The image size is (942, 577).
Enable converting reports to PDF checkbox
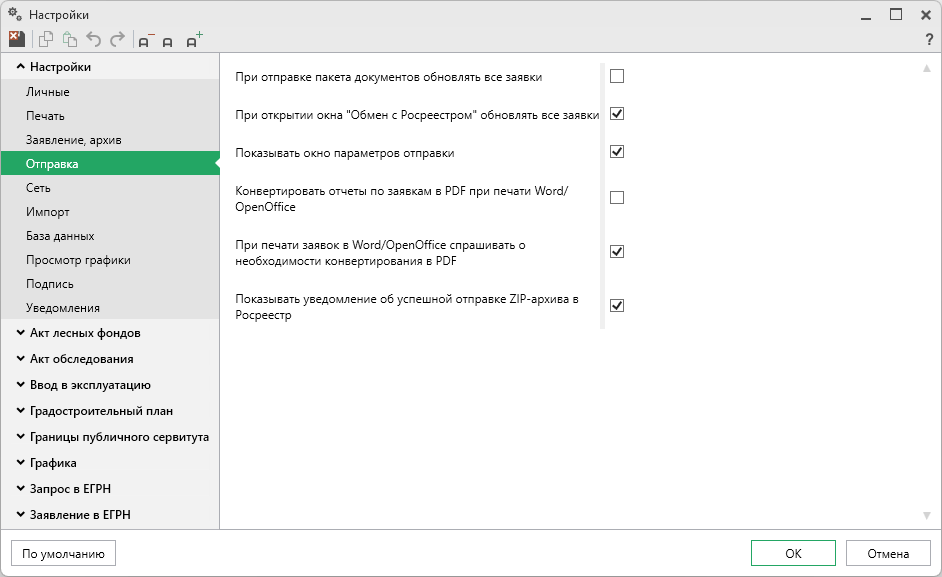click(617, 198)
